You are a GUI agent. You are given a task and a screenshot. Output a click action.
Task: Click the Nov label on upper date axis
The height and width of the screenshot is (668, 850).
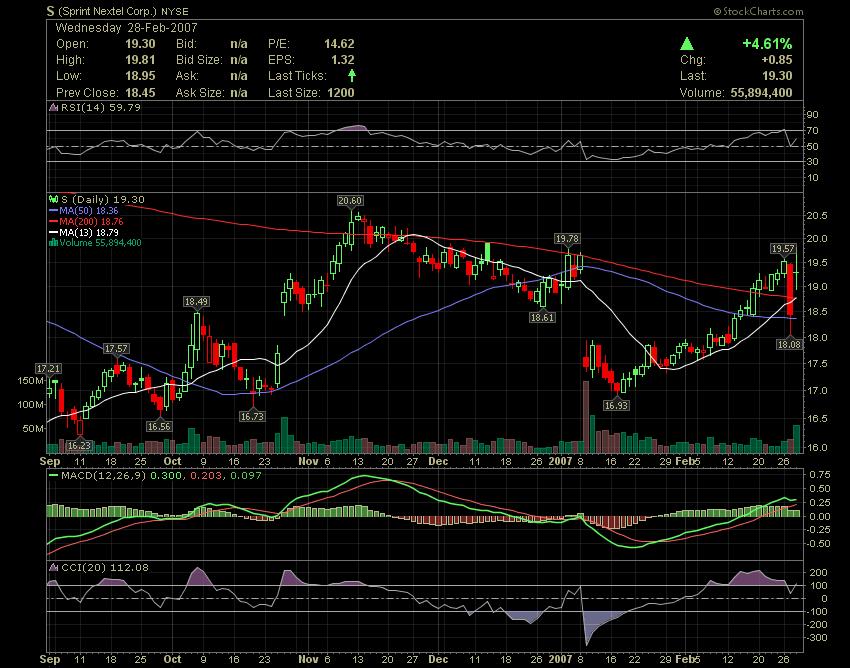click(x=308, y=461)
